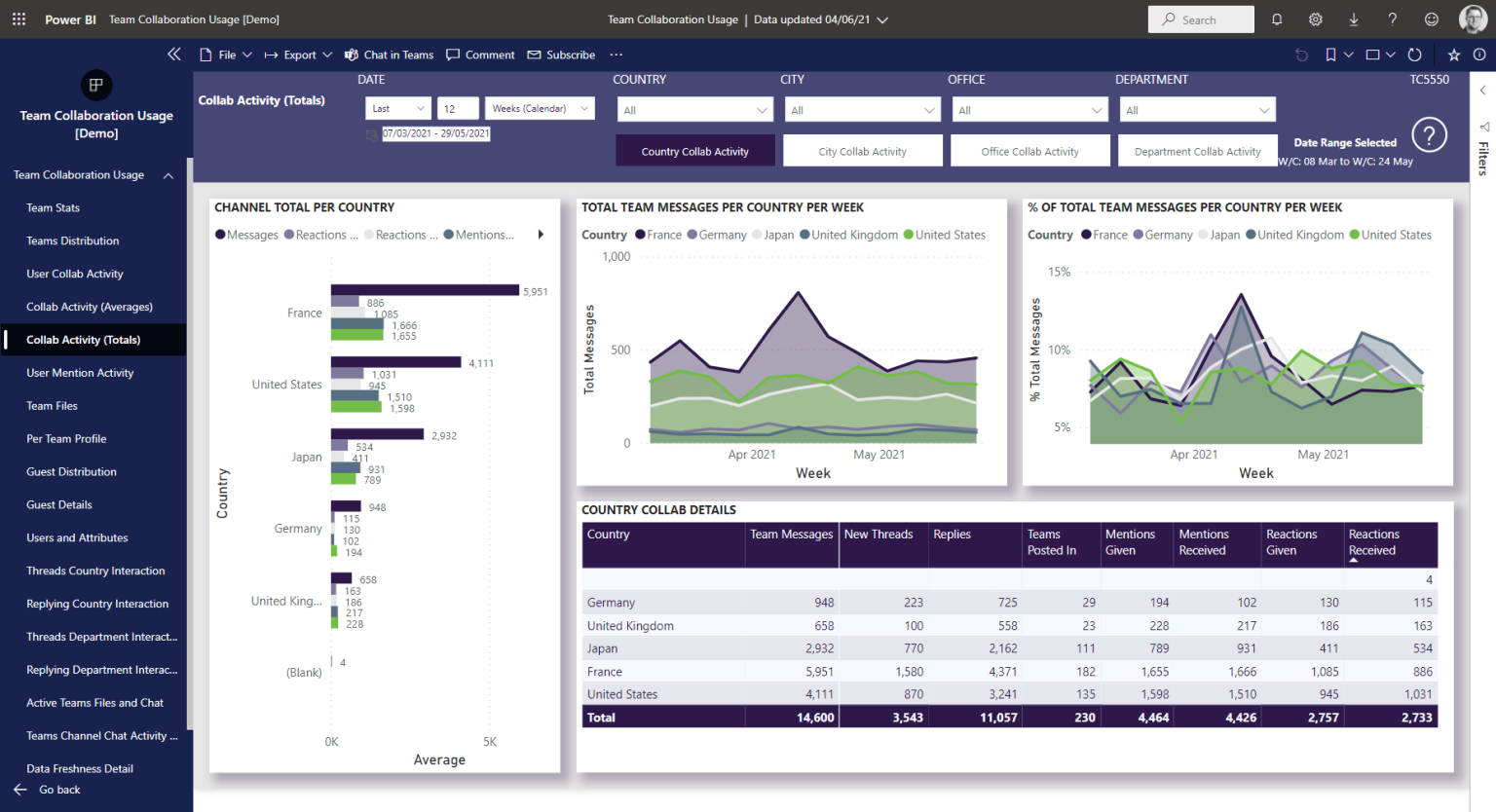
Task: Click Chat in Teams
Action: click(390, 55)
